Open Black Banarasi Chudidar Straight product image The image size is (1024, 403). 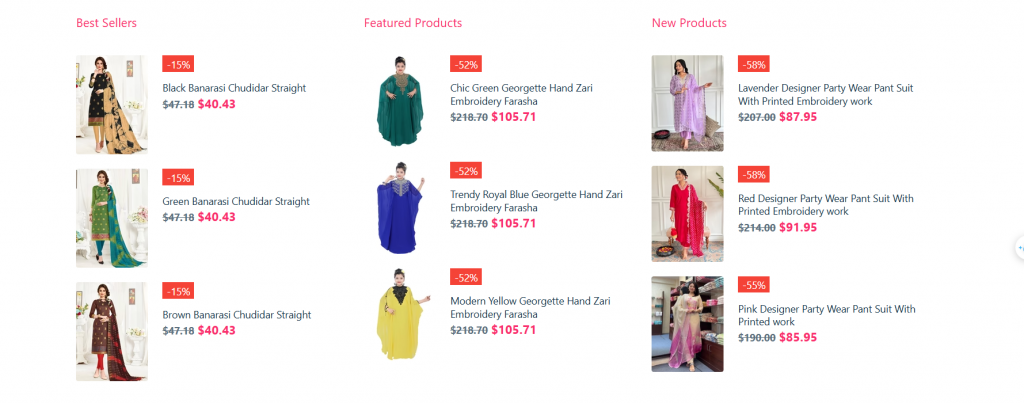click(112, 105)
